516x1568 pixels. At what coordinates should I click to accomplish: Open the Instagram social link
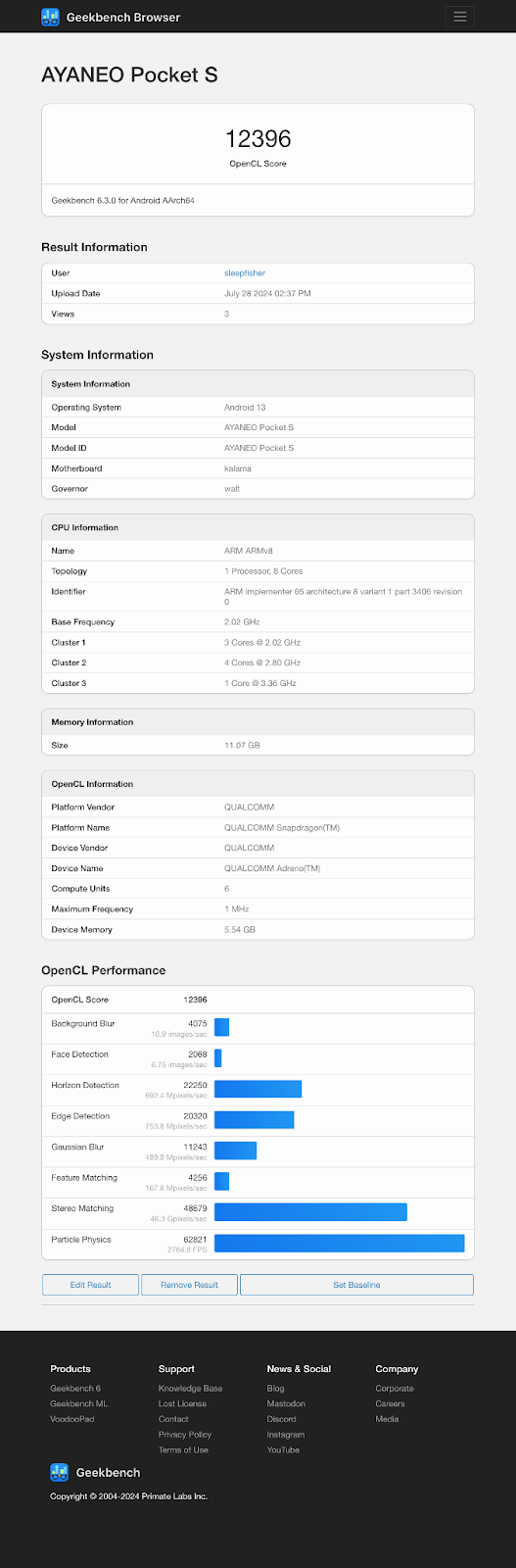point(286,1435)
